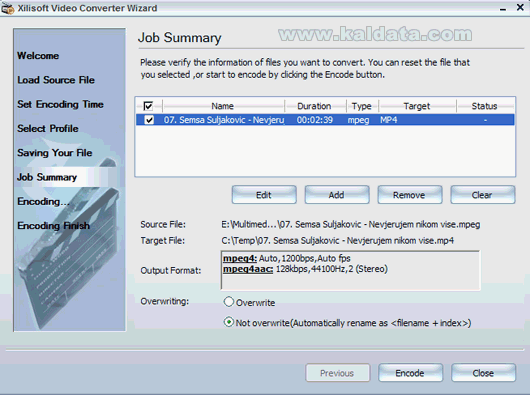Viewport: 530px width, 395px height.
Task: Click the 'mpeg' type cell
Action: click(359, 120)
